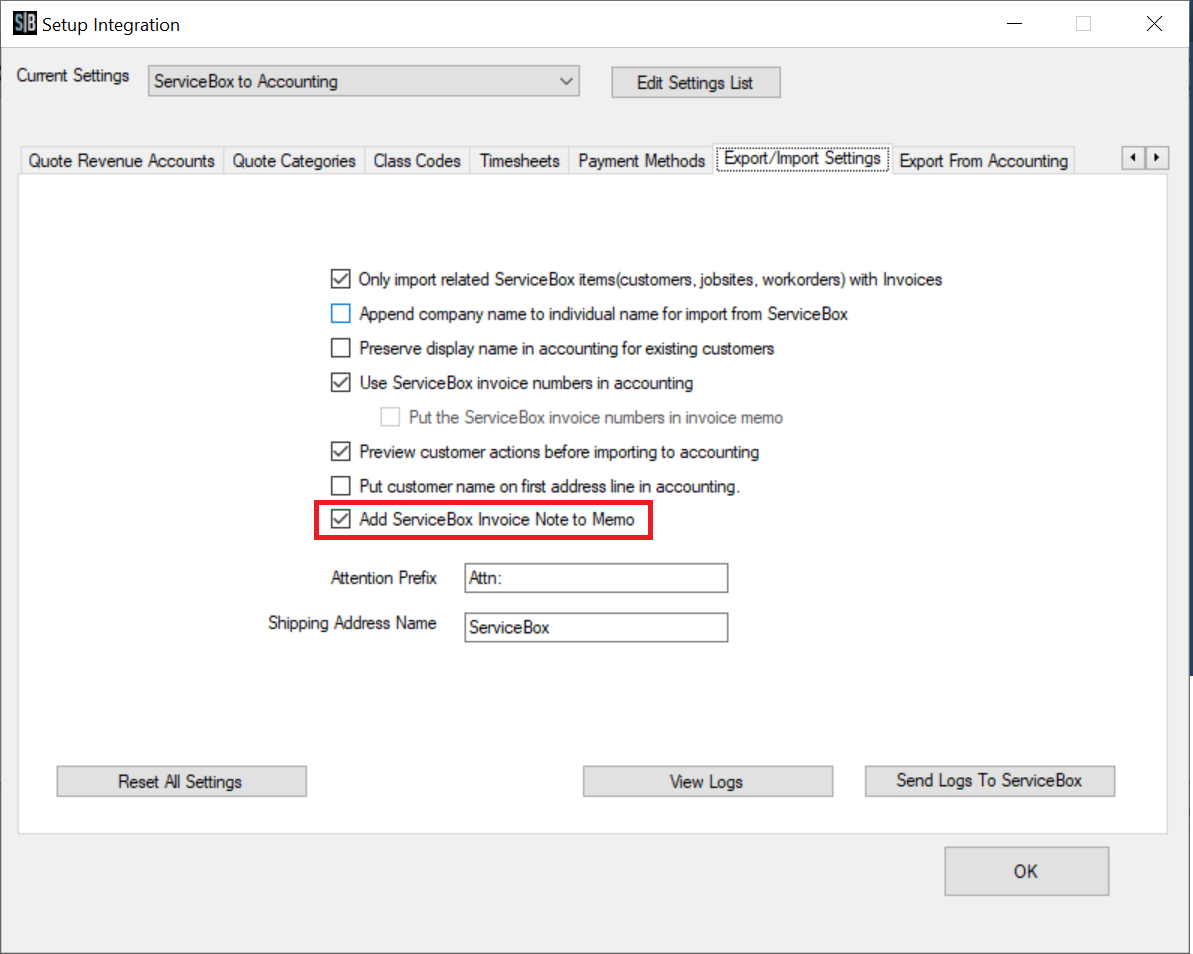Uncheck Use ServiceBox invoice numbers in accounting
1193x954 pixels.
[x=340, y=382]
